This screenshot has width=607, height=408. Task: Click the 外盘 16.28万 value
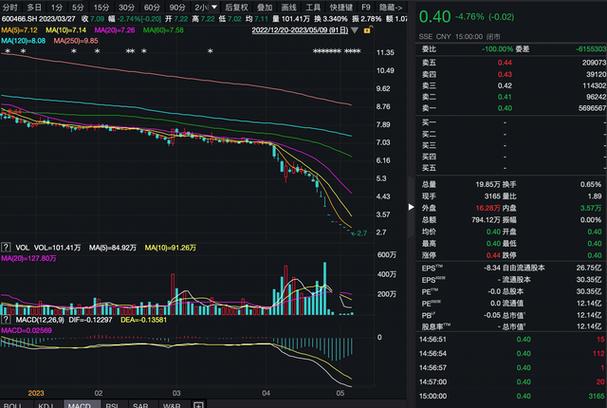[488, 208]
